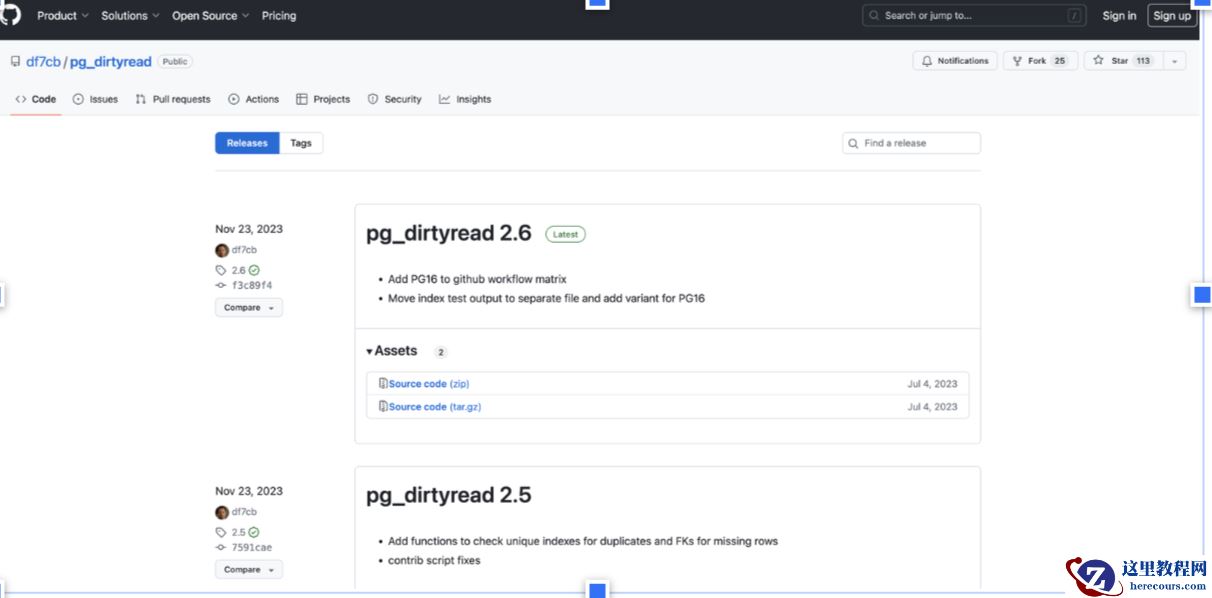Open commit f3c89f4 link

click(x=251, y=285)
